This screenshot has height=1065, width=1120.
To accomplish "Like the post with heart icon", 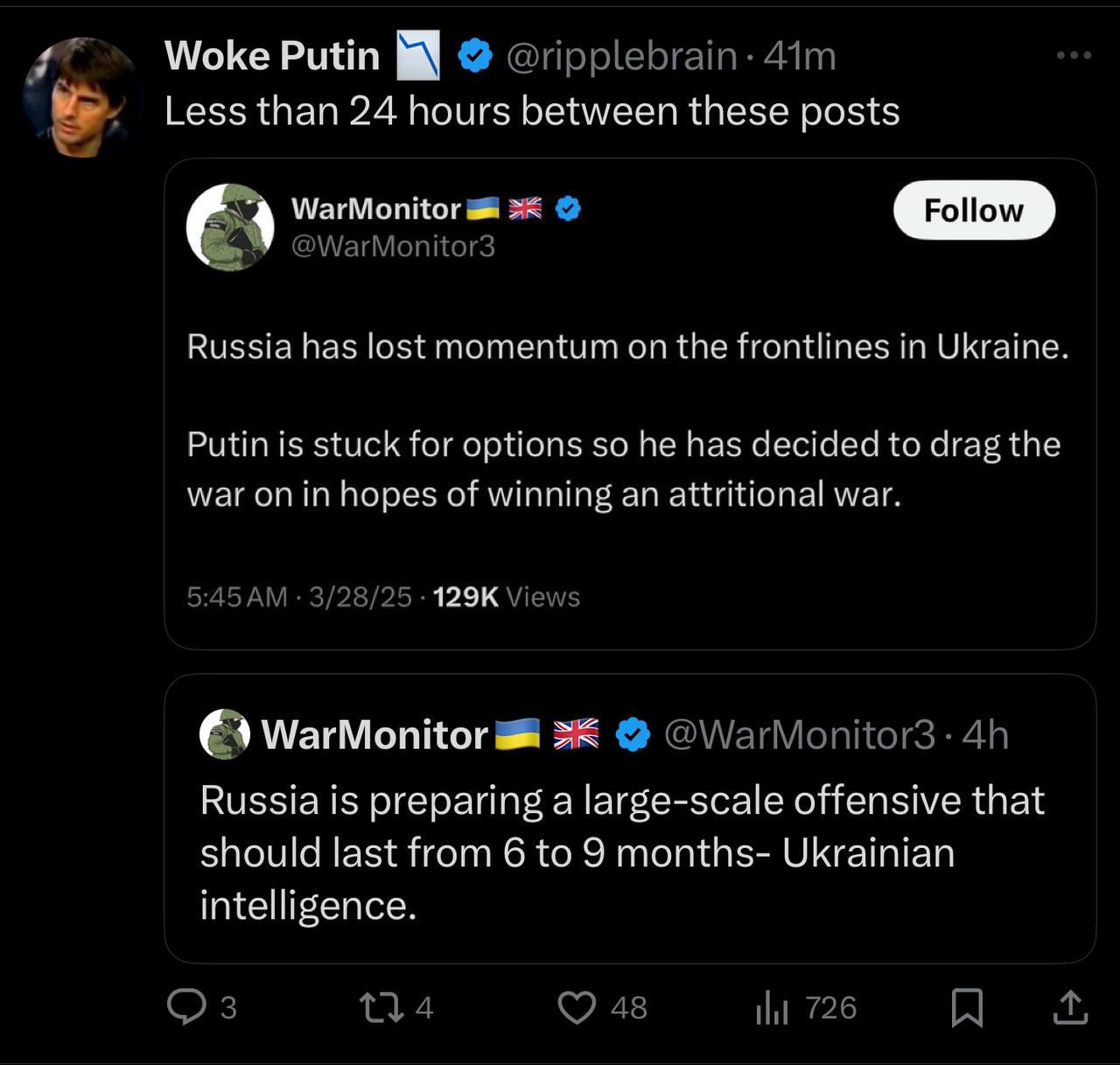I will click(577, 1006).
